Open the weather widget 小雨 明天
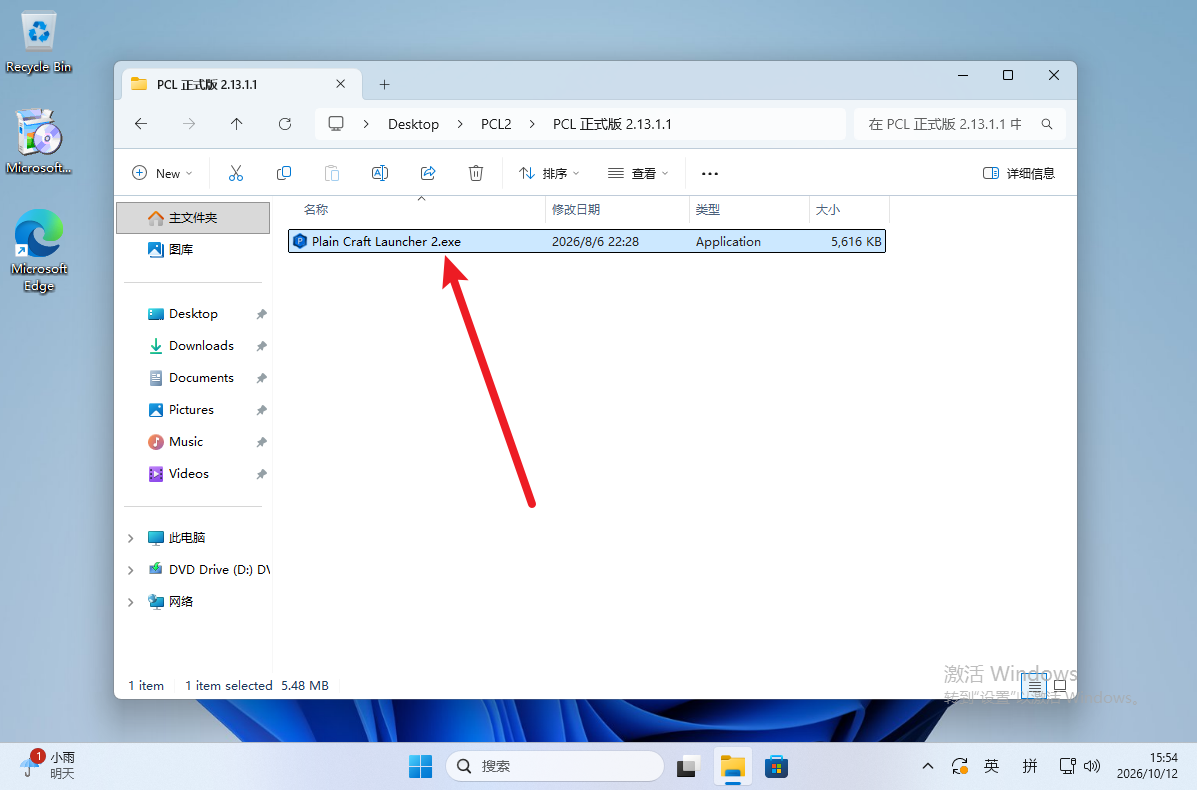Viewport: 1197px width, 790px height. point(47,766)
